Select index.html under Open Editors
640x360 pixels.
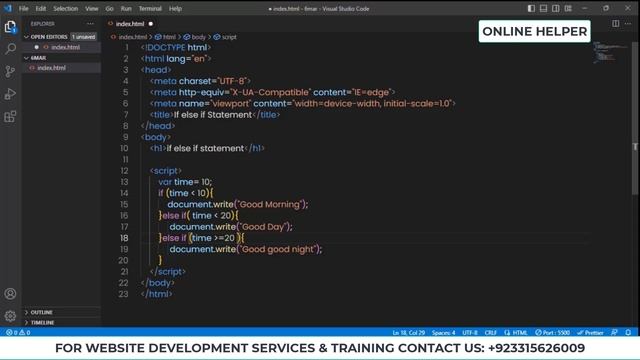click(65, 47)
